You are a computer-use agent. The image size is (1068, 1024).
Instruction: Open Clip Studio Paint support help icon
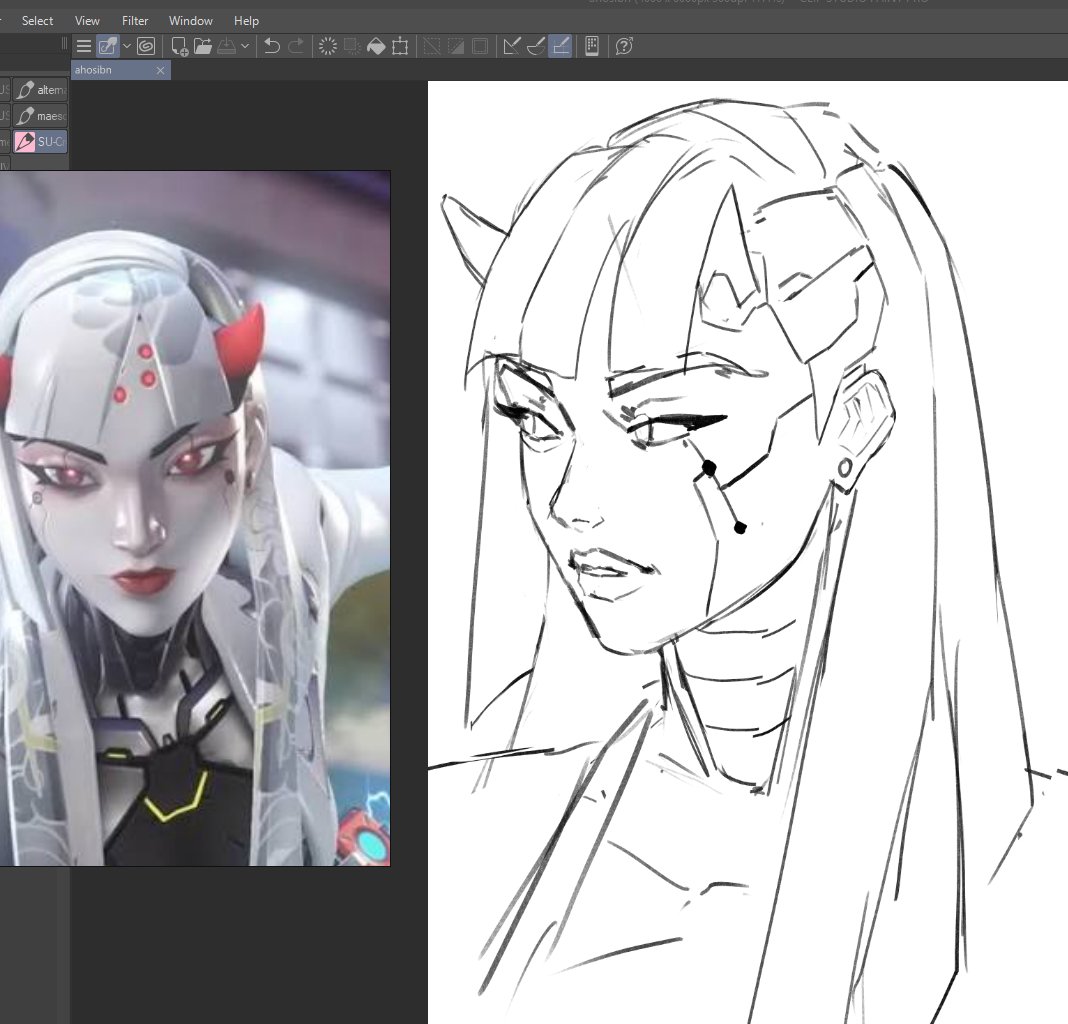[624, 46]
